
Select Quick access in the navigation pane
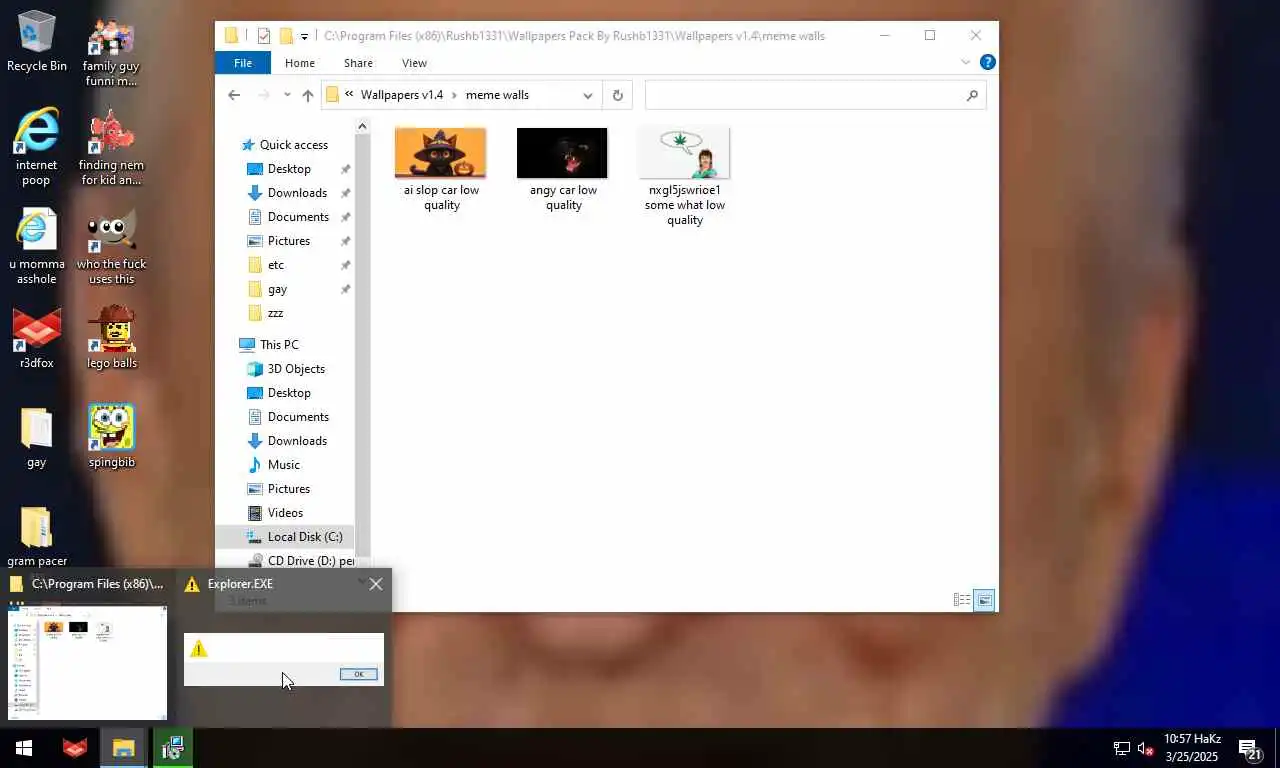[x=285, y=145]
